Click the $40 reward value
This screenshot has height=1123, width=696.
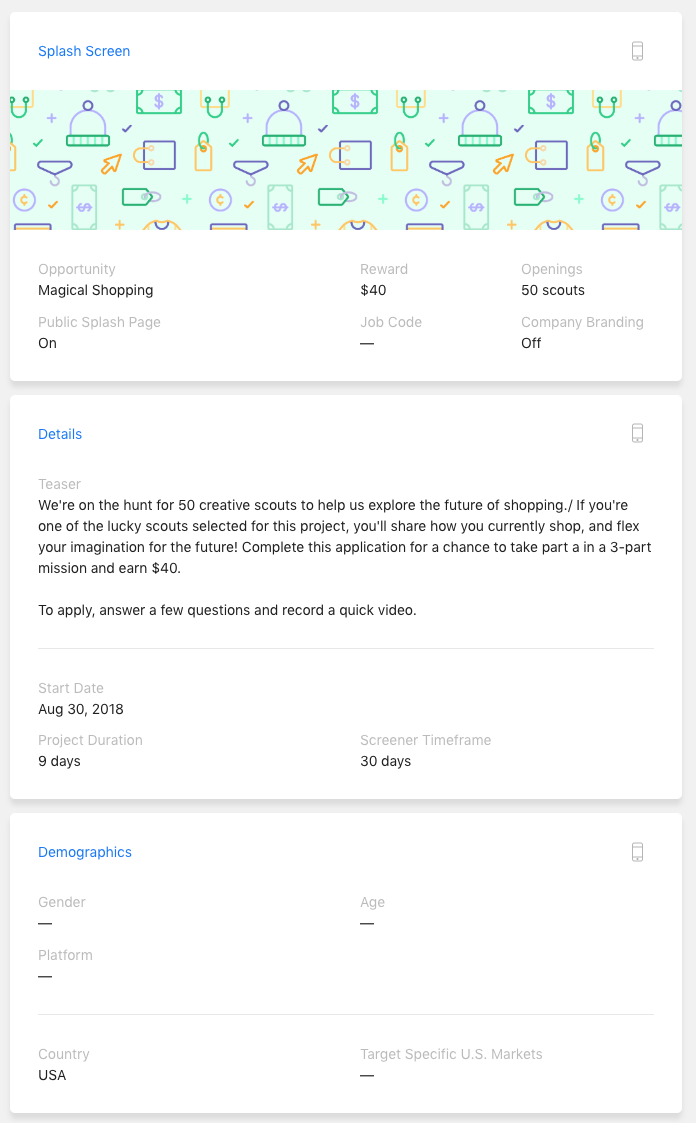373,290
